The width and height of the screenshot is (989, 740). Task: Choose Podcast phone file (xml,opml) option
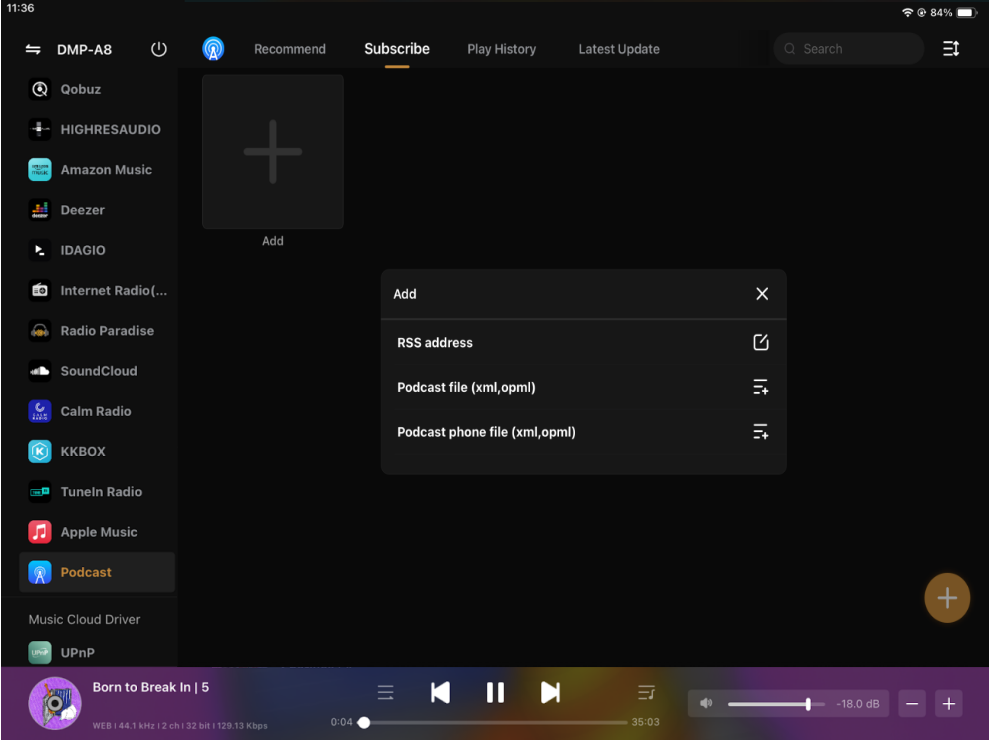coord(583,432)
